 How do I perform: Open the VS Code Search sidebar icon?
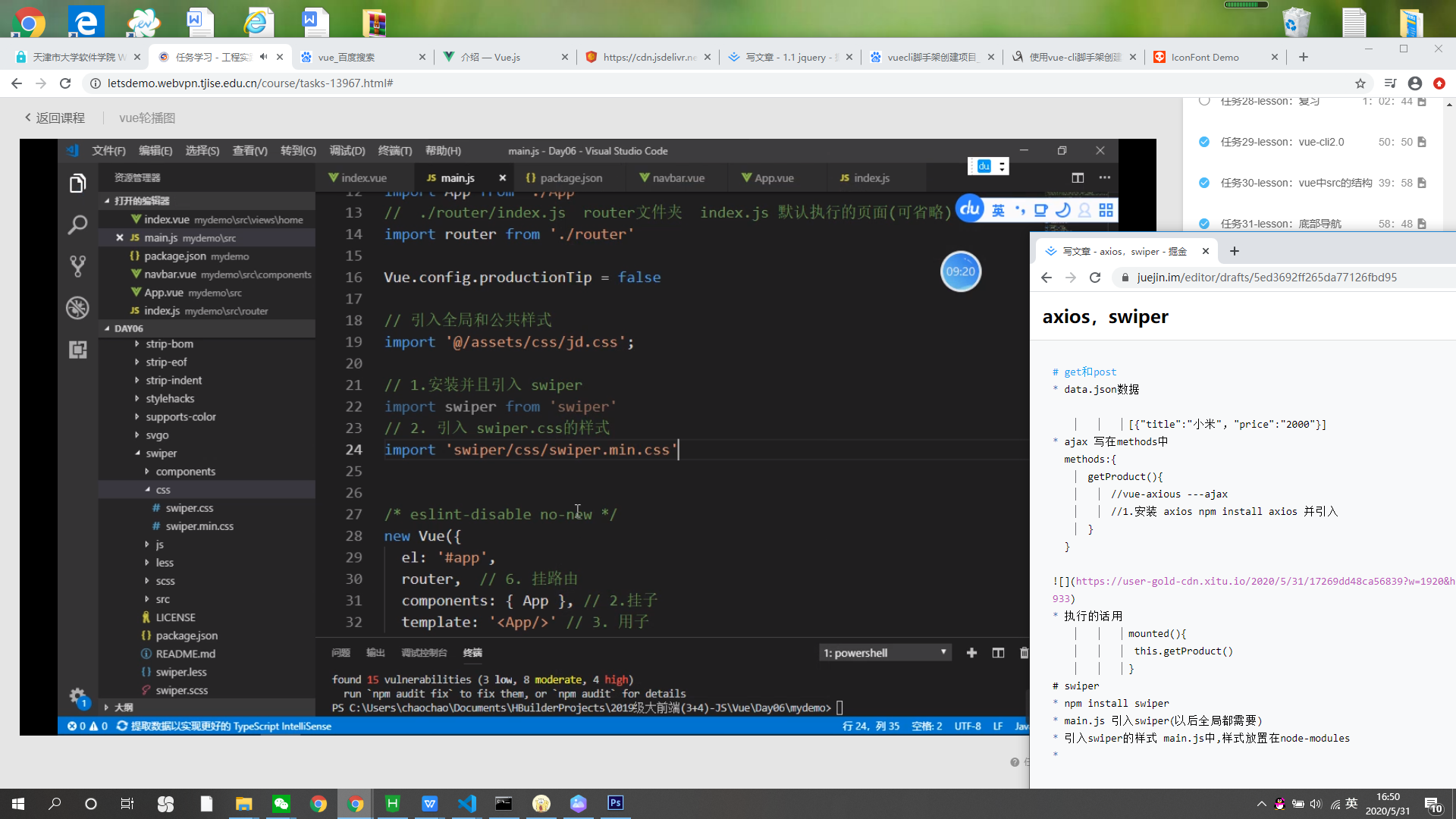(x=77, y=224)
